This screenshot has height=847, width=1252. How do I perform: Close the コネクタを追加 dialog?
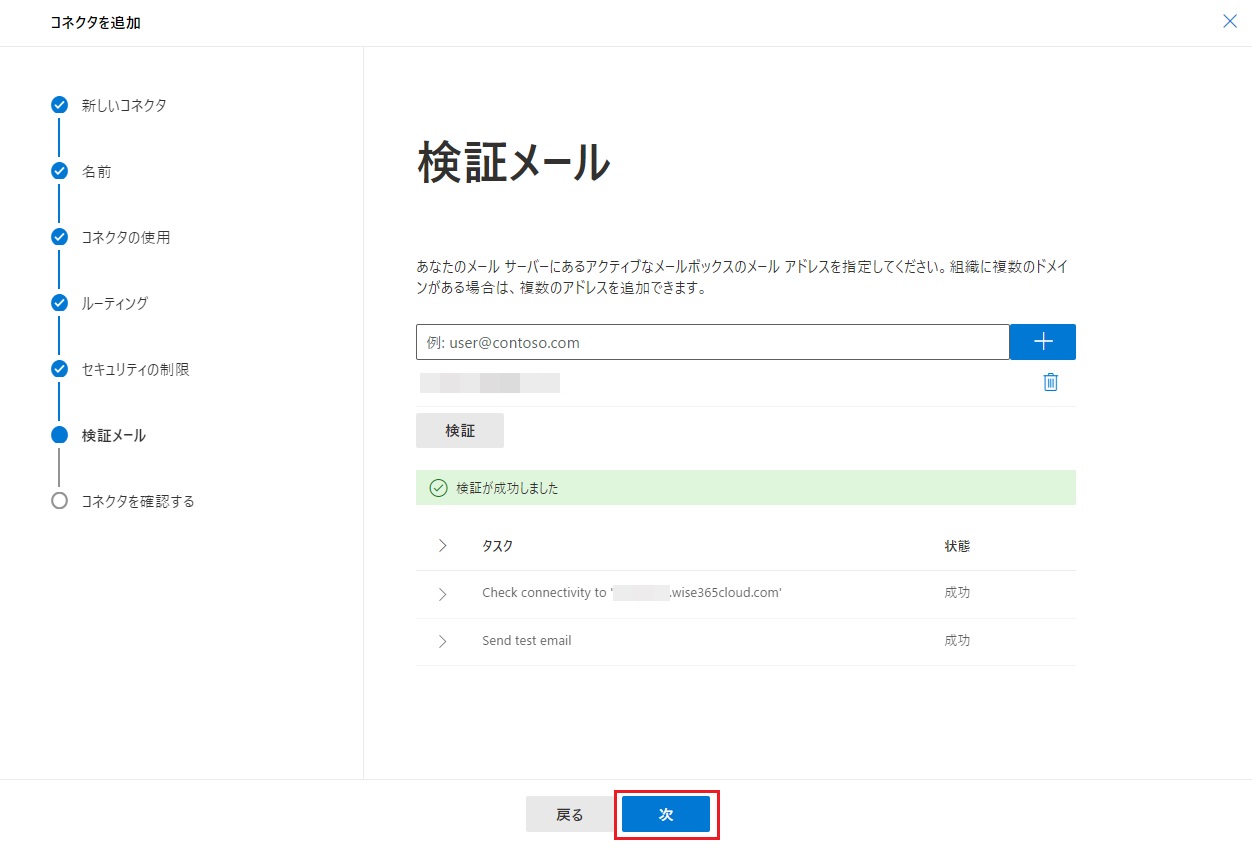(1229, 21)
